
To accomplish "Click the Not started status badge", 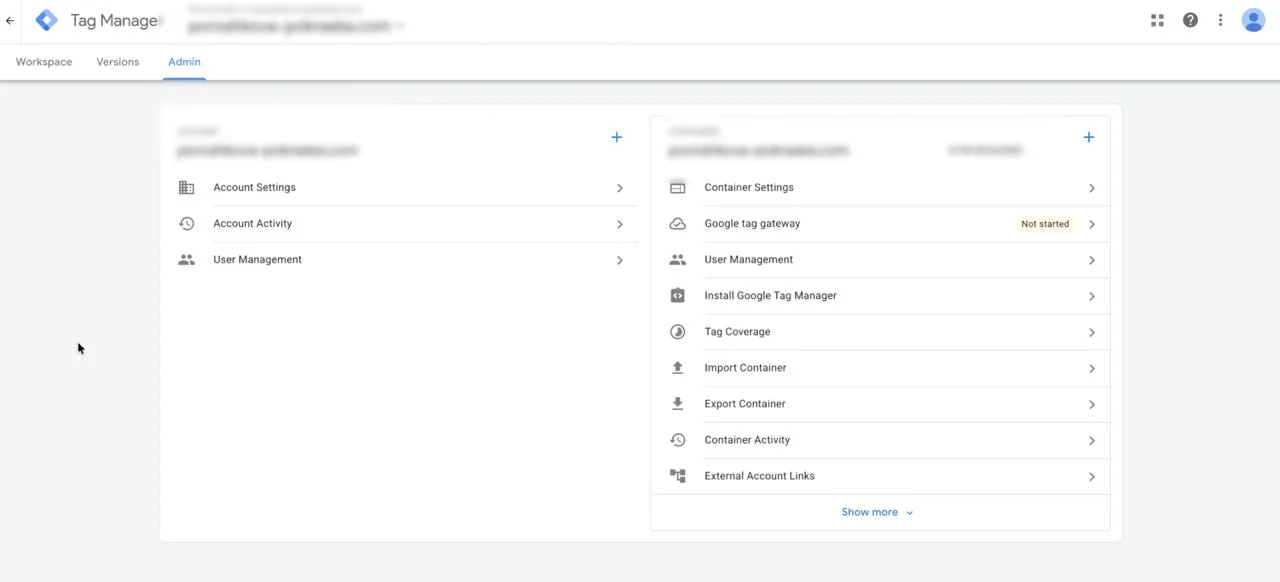I will 1045,224.
